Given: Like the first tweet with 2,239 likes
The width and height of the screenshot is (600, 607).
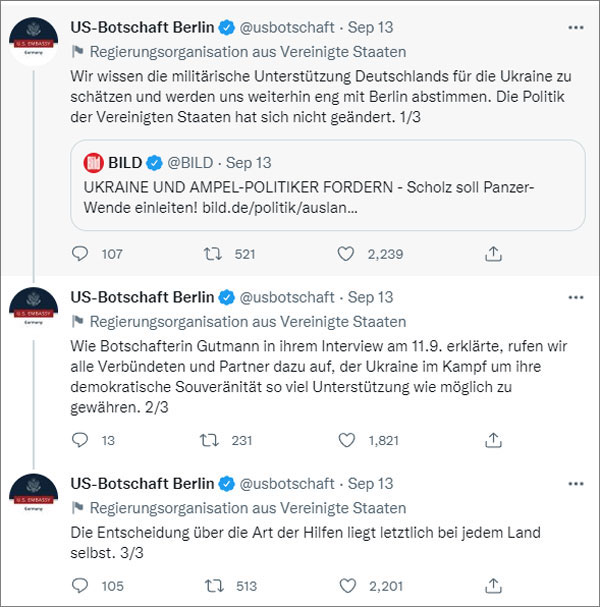Looking at the screenshot, I should [x=346, y=254].
